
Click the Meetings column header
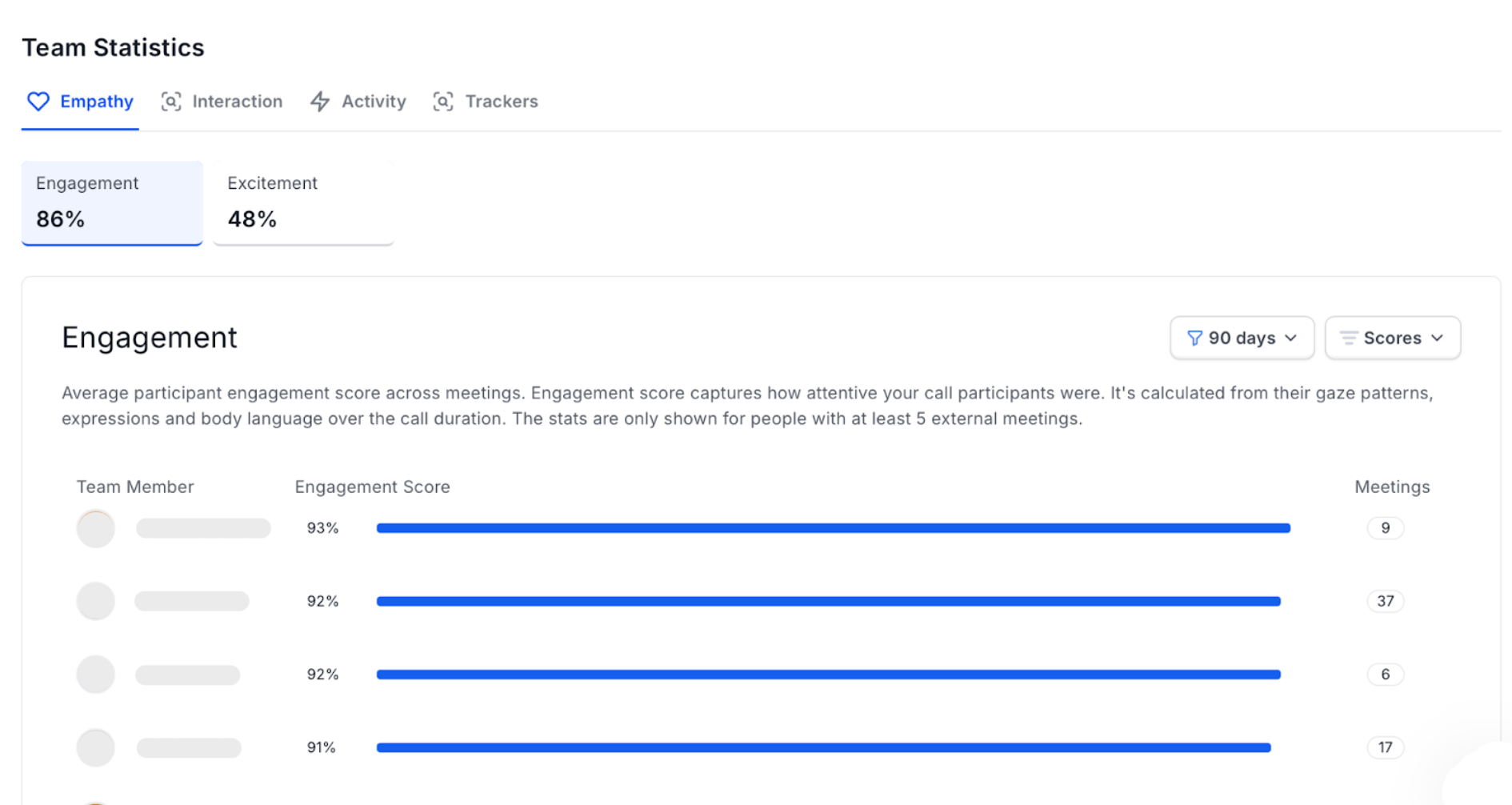[1392, 487]
